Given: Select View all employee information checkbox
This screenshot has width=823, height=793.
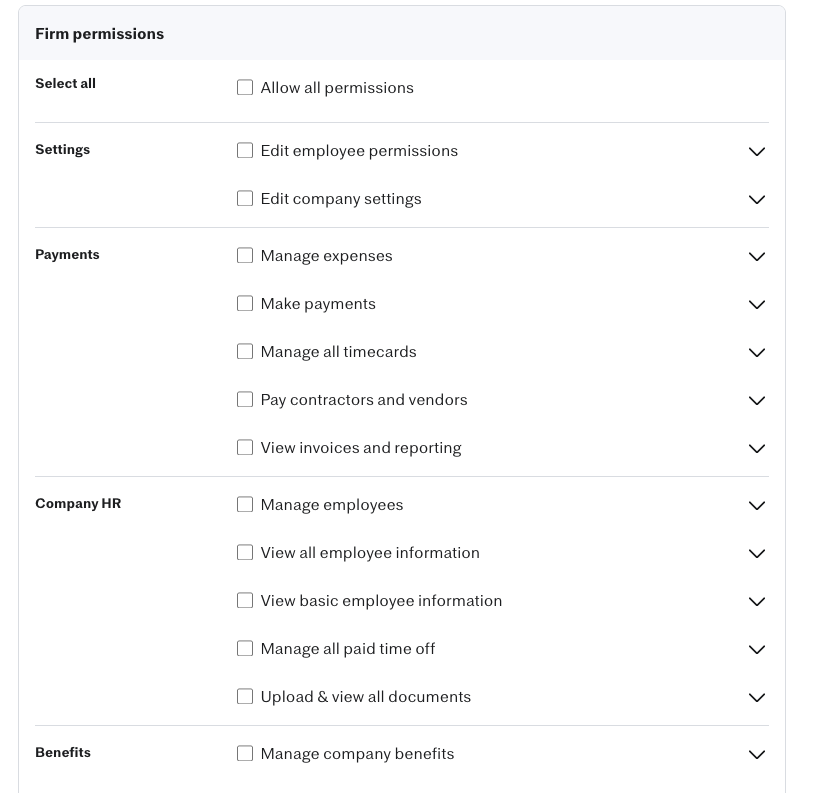Looking at the screenshot, I should click(245, 552).
